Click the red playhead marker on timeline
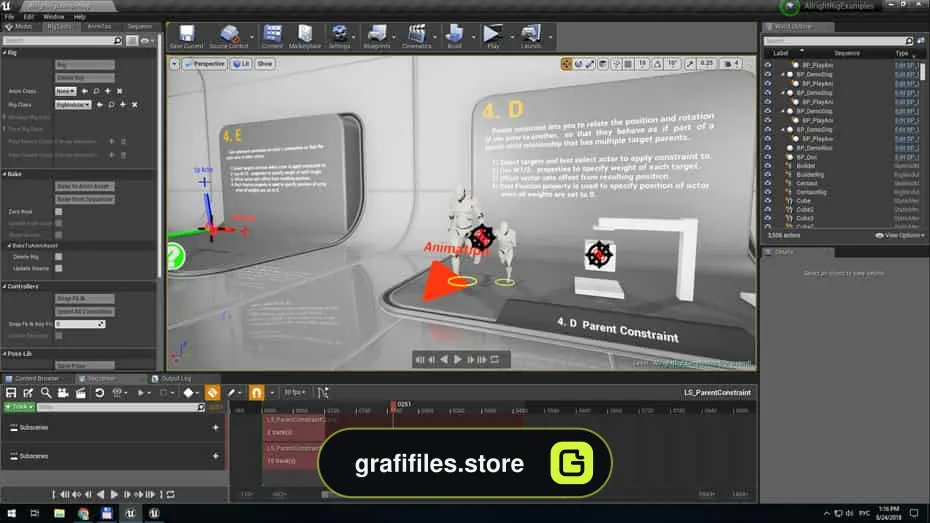This screenshot has height=523, width=930. point(393,405)
